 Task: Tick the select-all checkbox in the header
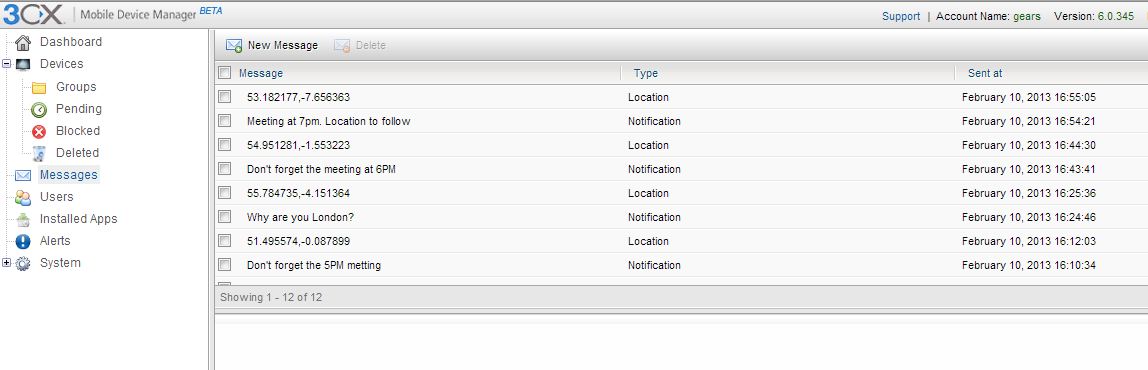[225, 73]
